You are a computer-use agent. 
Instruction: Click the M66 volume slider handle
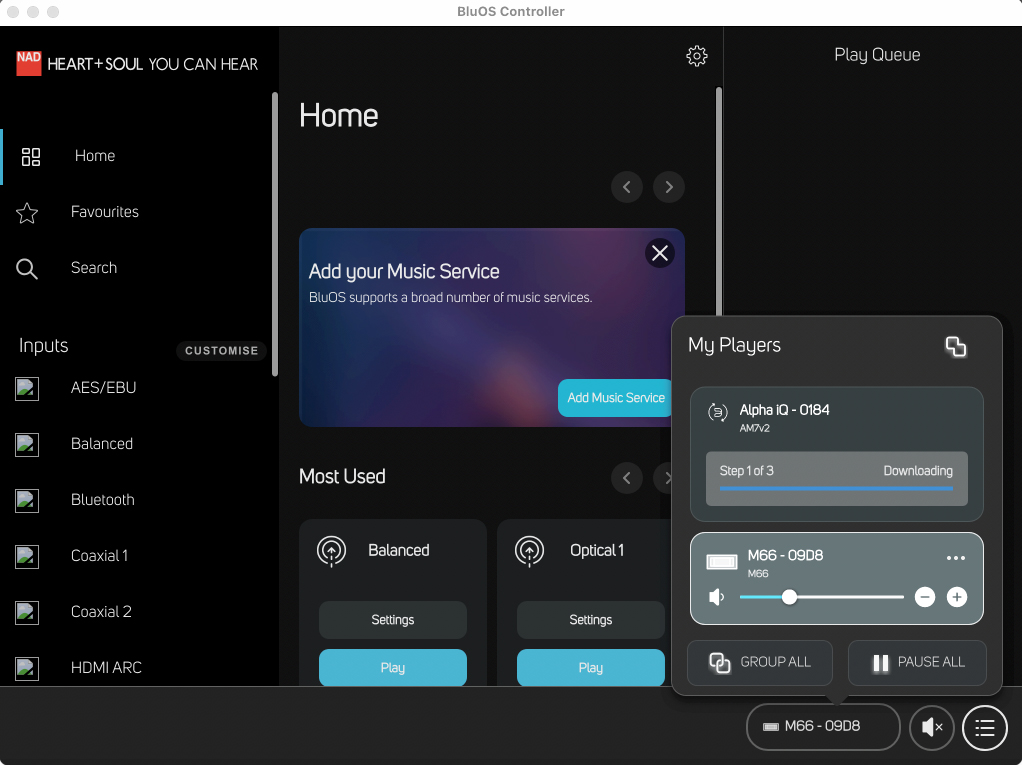(x=789, y=597)
